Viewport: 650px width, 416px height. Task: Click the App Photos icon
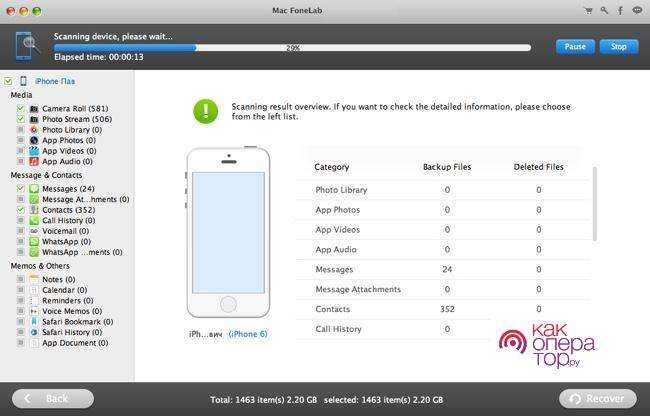pyautogui.click(x=34, y=140)
